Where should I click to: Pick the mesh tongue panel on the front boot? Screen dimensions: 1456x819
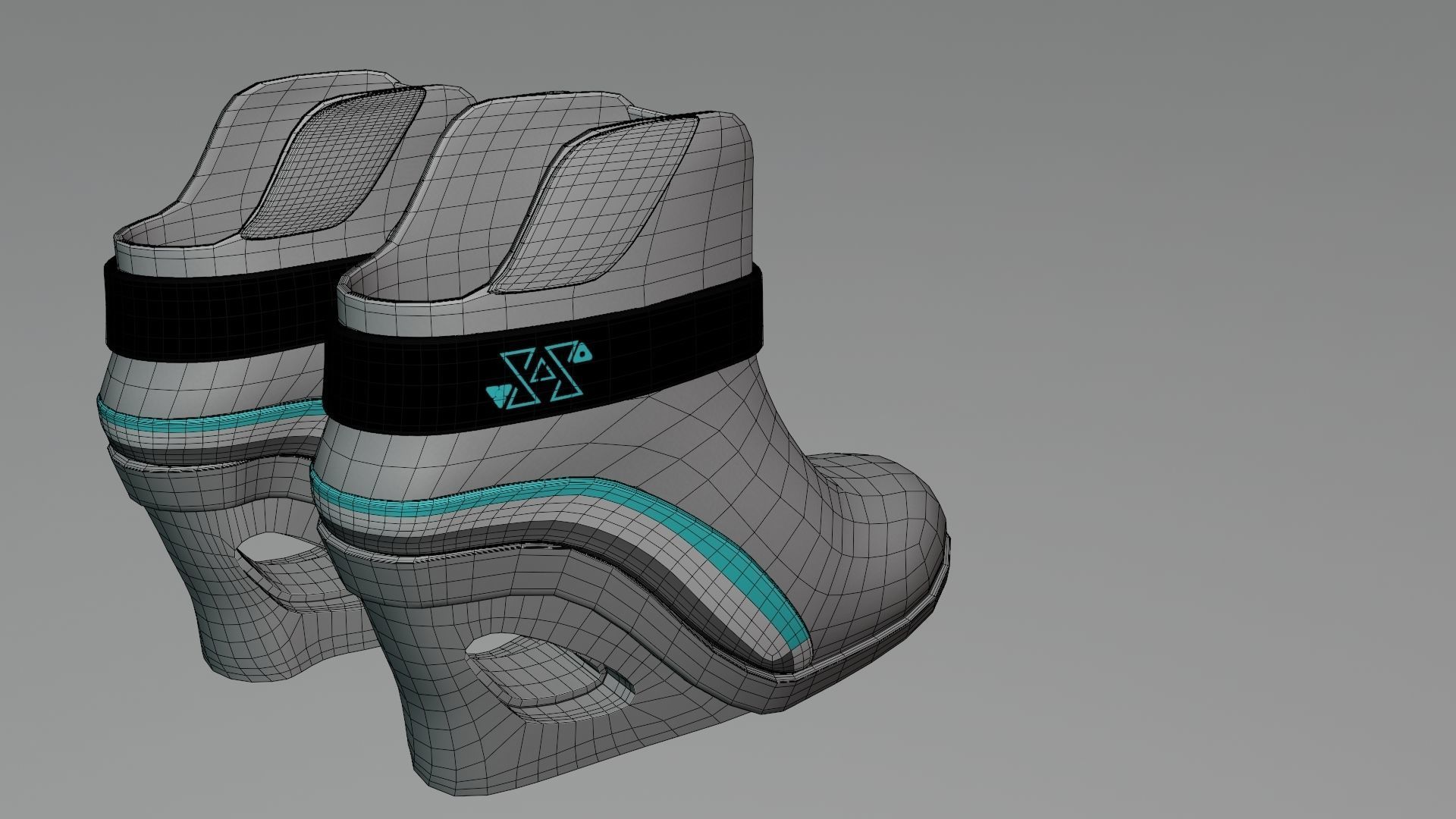(595, 203)
